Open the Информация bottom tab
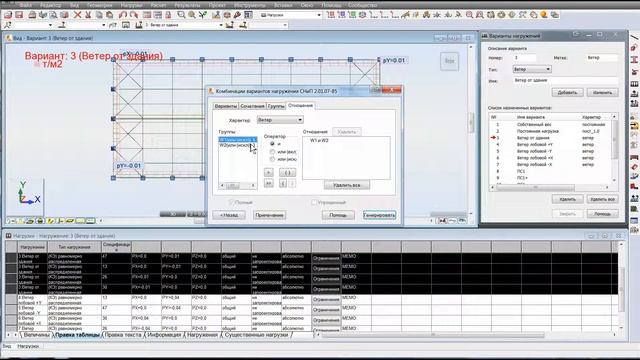Image resolution: width=640 pixels, height=360 pixels. (x=164, y=335)
